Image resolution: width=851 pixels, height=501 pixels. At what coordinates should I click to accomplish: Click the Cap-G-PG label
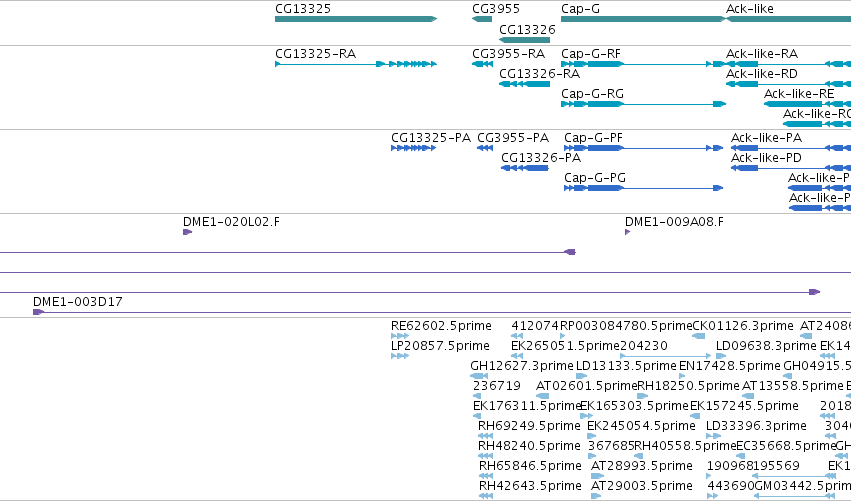point(595,178)
